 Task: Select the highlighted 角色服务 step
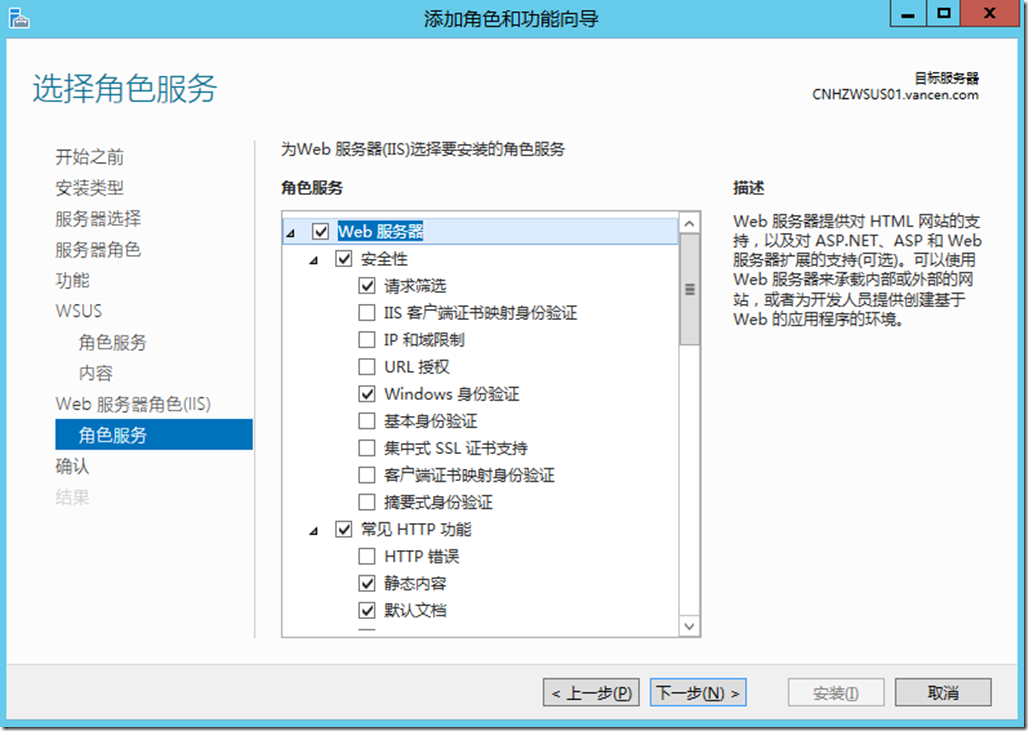pyautogui.click(x=154, y=435)
